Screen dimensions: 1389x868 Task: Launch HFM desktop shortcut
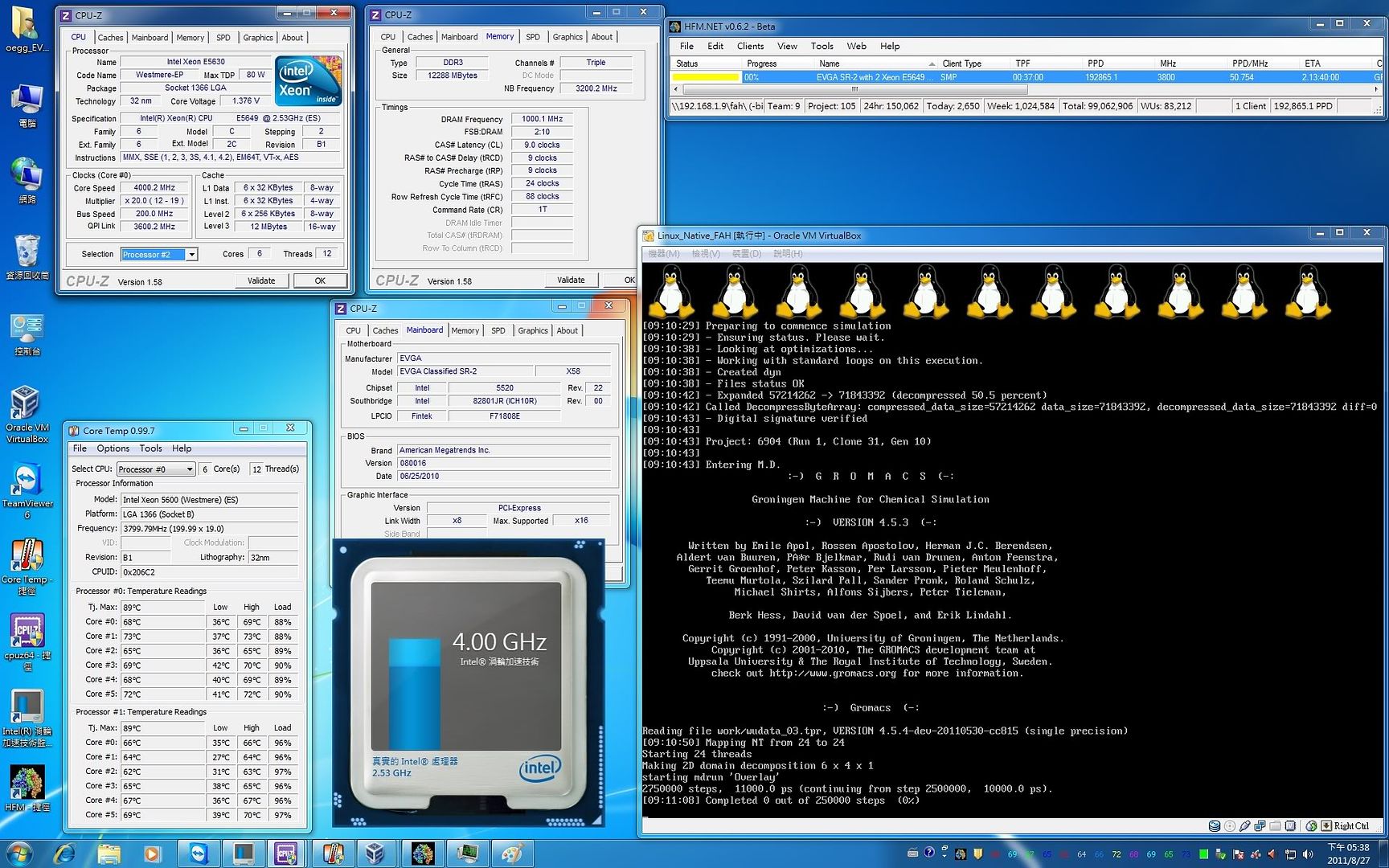[27, 789]
